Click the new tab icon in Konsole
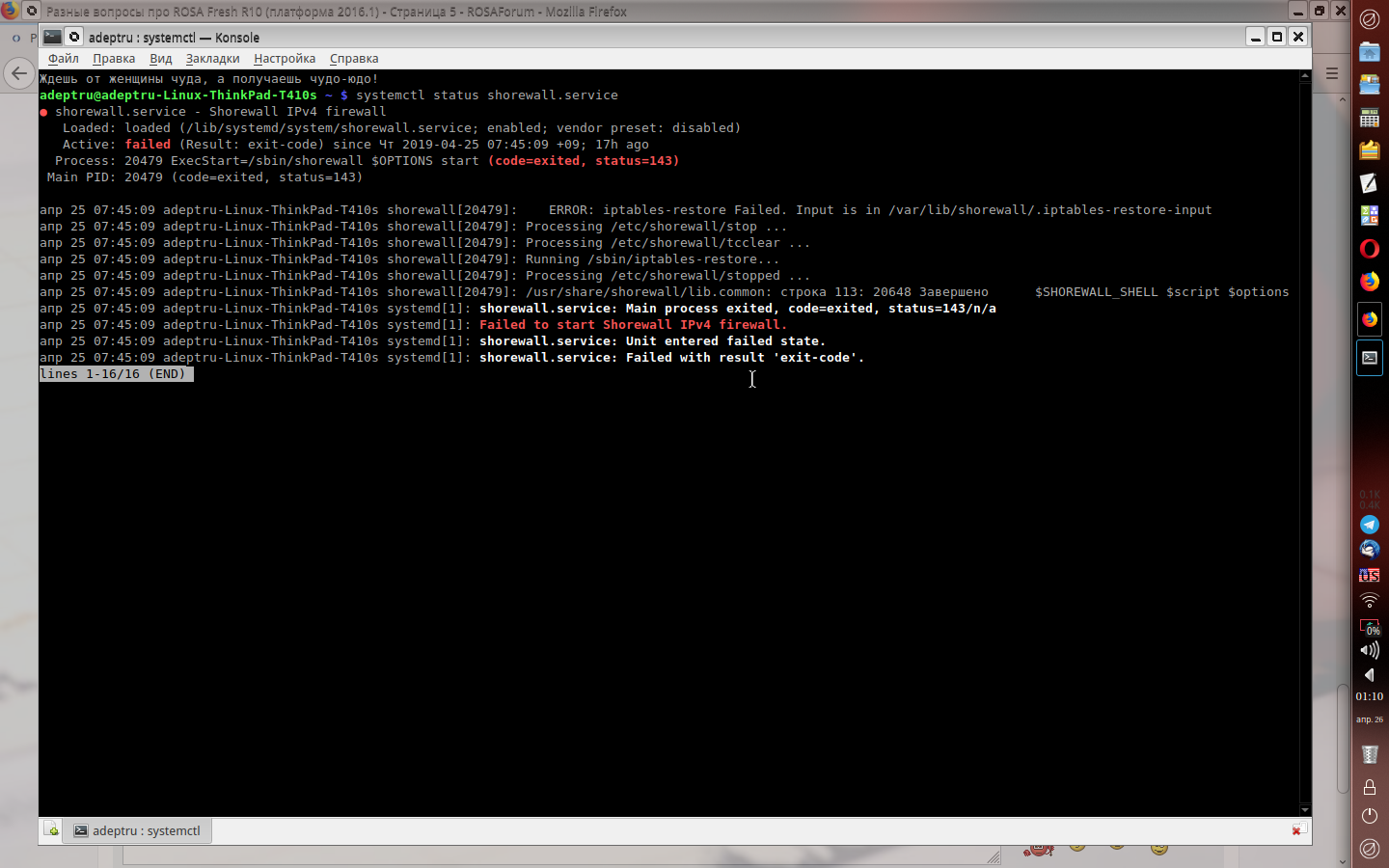1389x868 pixels. (x=51, y=830)
